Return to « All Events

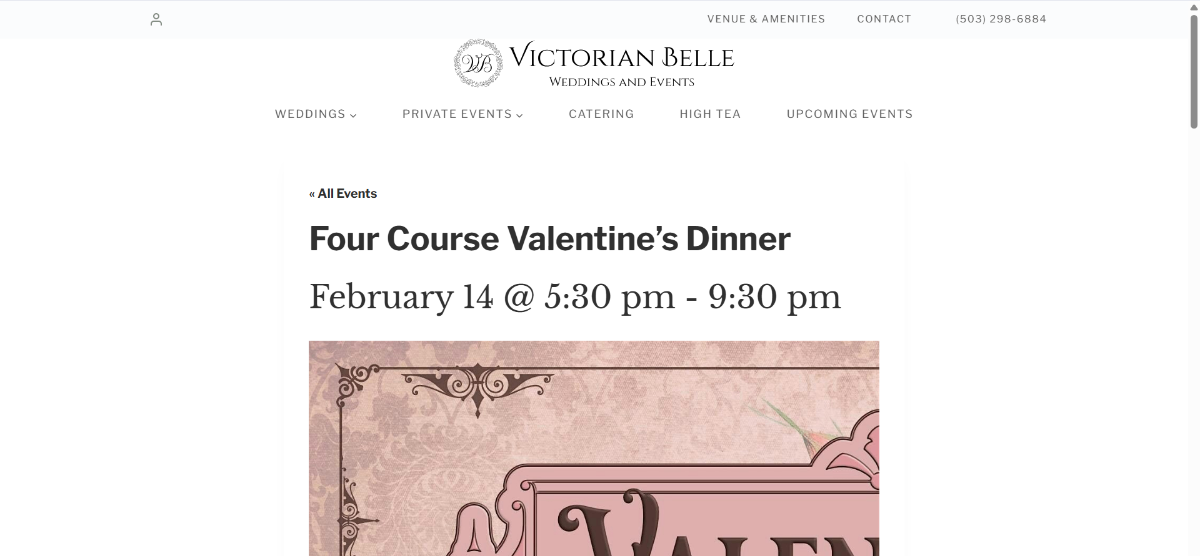(x=343, y=194)
